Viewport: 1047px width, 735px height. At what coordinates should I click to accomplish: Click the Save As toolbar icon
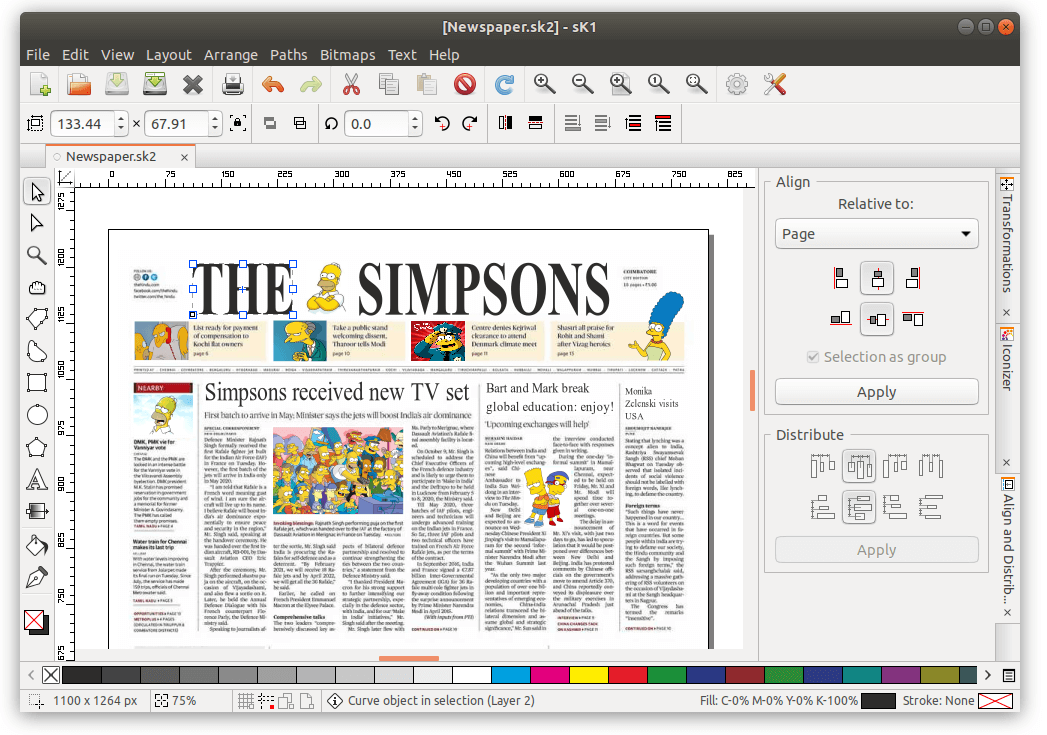click(155, 85)
